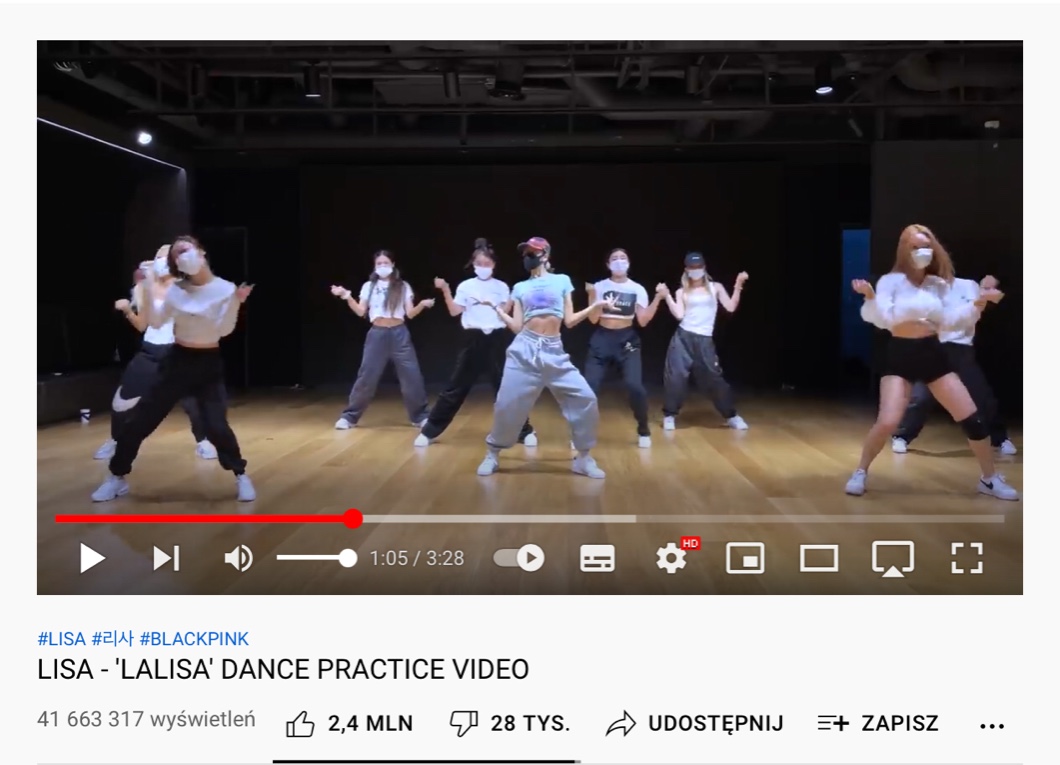
Task: Switch to theater mode view
Action: [819, 559]
